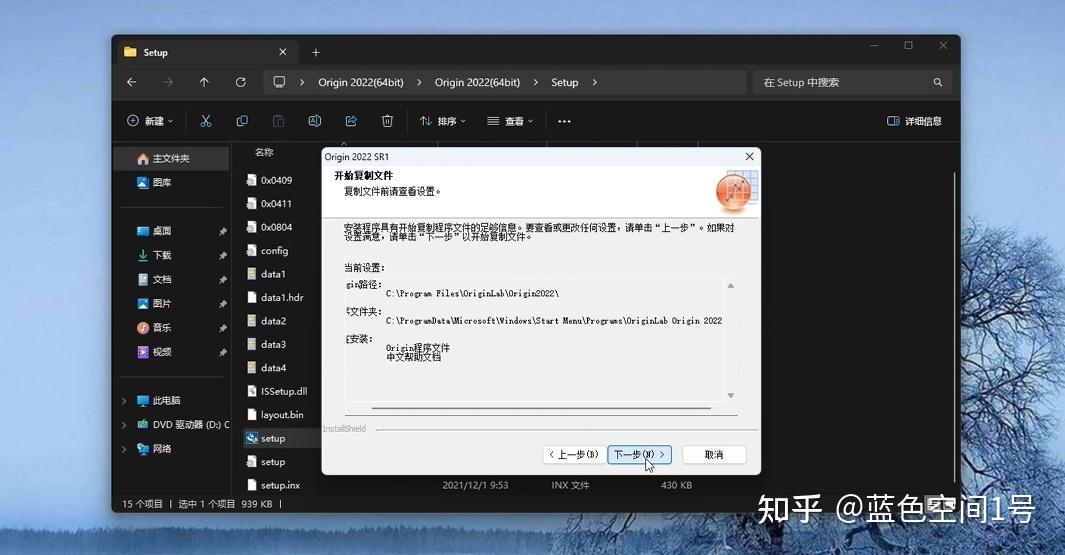Click the Up one level arrow
1065x555 pixels.
[204, 82]
